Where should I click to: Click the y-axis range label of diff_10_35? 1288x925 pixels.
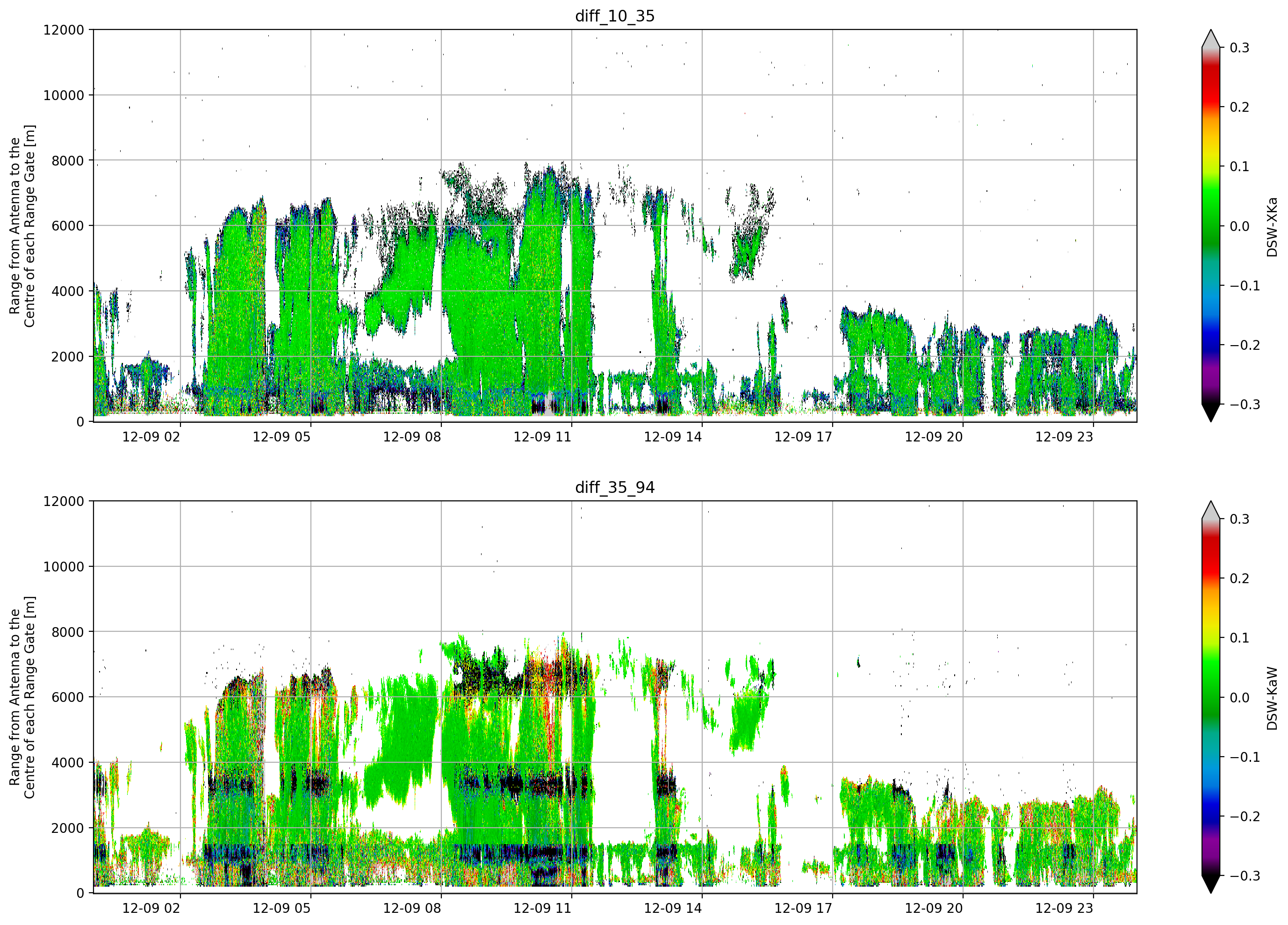coord(22,225)
